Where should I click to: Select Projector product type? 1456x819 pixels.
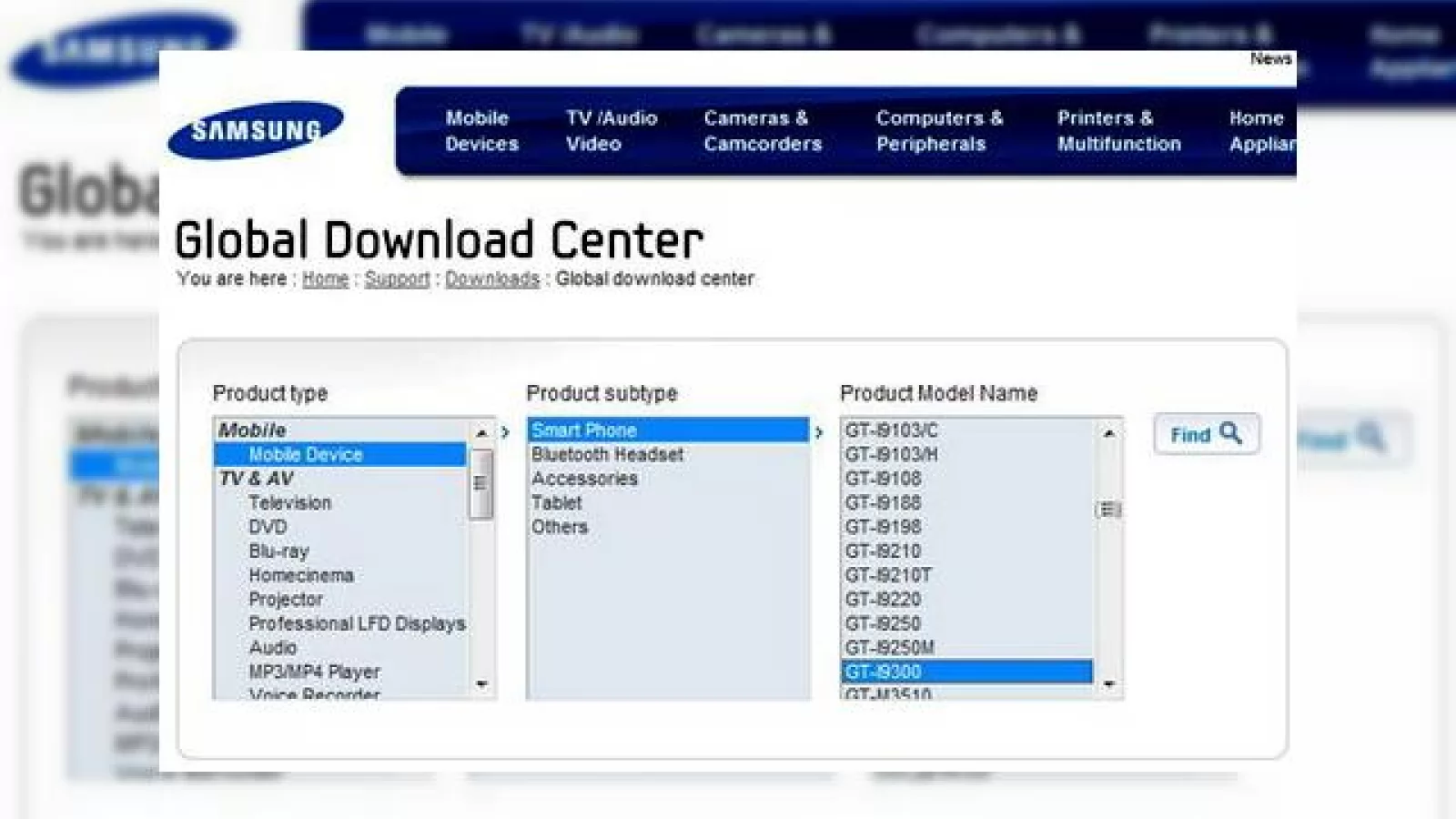click(285, 599)
